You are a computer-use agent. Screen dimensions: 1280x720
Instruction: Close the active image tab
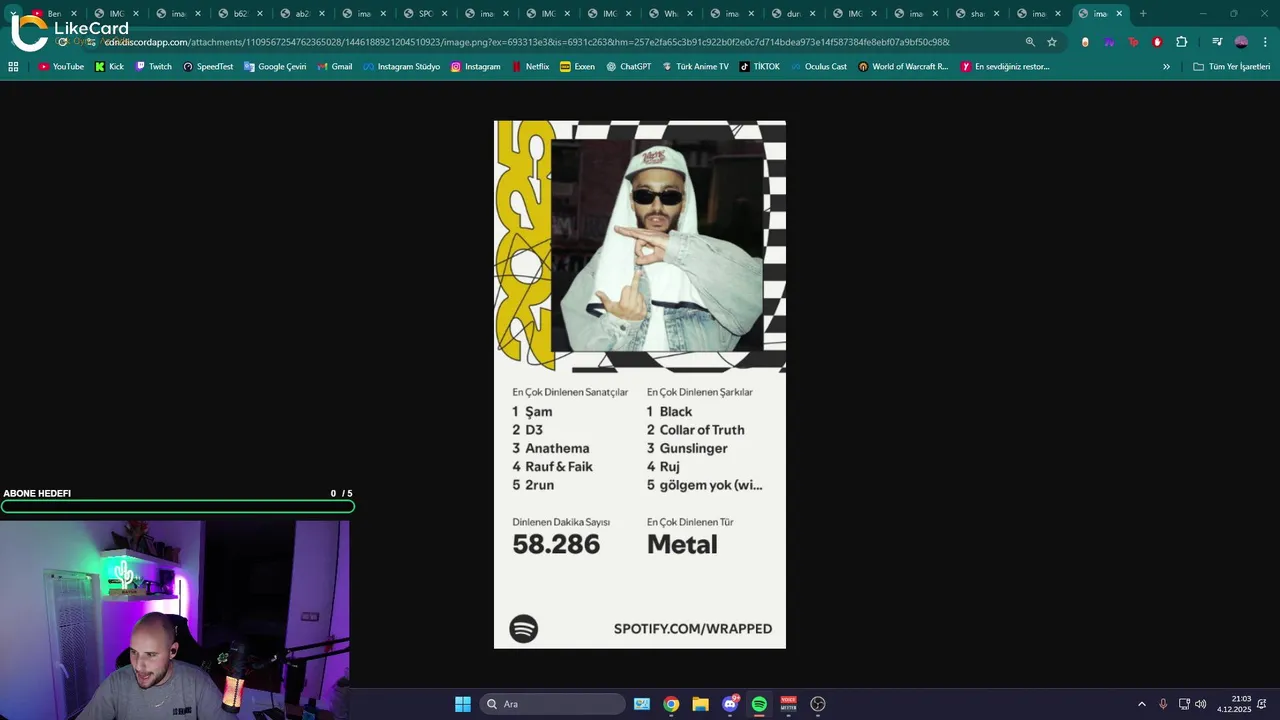1119,14
